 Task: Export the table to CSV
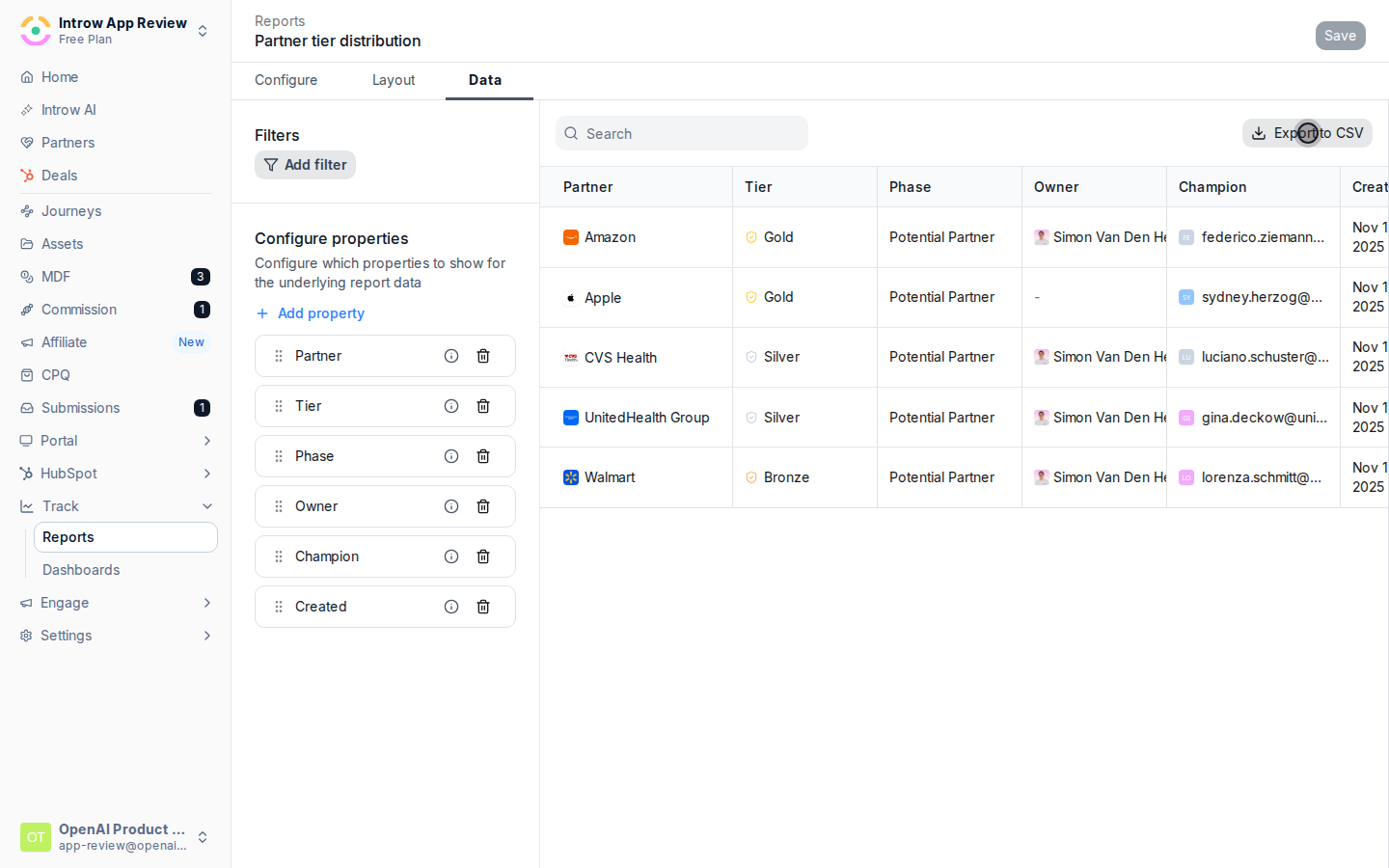[x=1307, y=133]
